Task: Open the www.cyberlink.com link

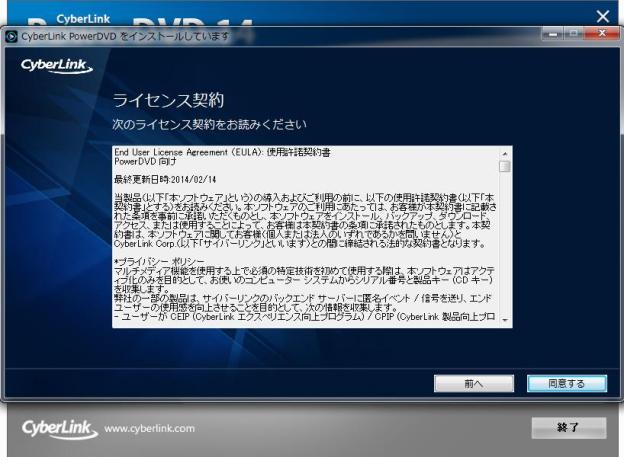Action: [x=149, y=429]
